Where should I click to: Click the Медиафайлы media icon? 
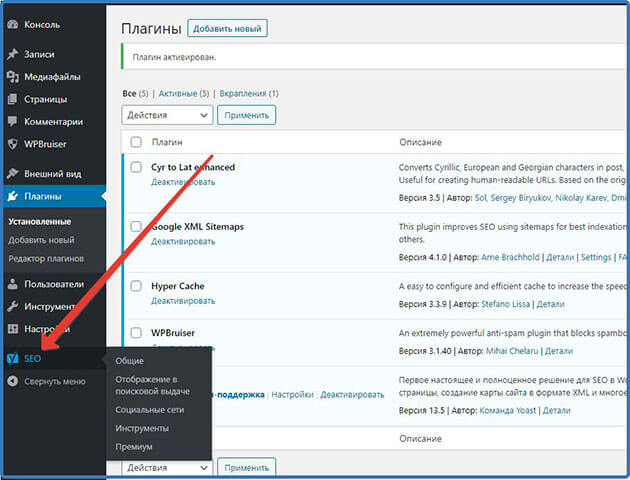(13, 76)
